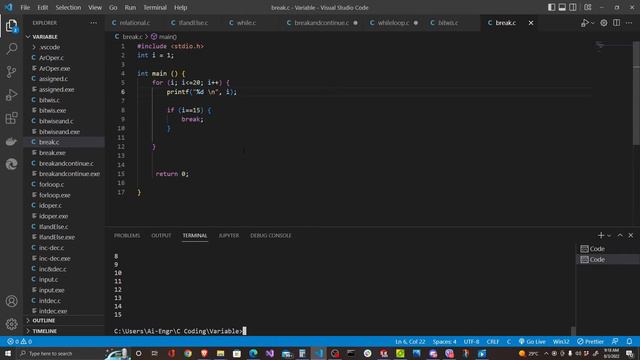Click the editor vertical scrollbar
Screen dimensions: 640x360
pos(636,93)
